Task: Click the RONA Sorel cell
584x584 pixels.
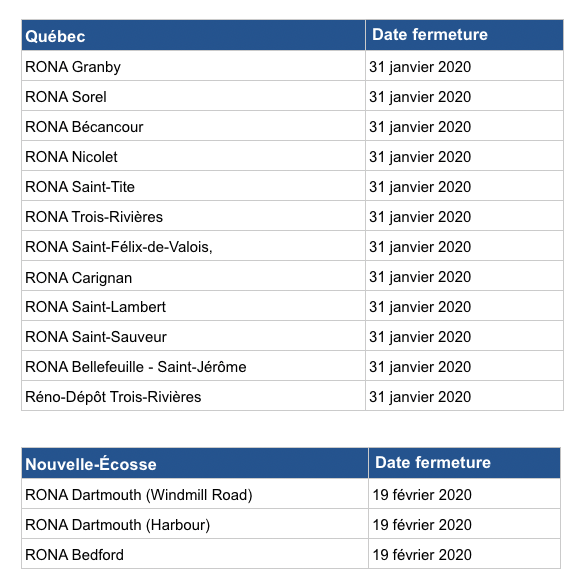Action: pyautogui.click(x=193, y=96)
